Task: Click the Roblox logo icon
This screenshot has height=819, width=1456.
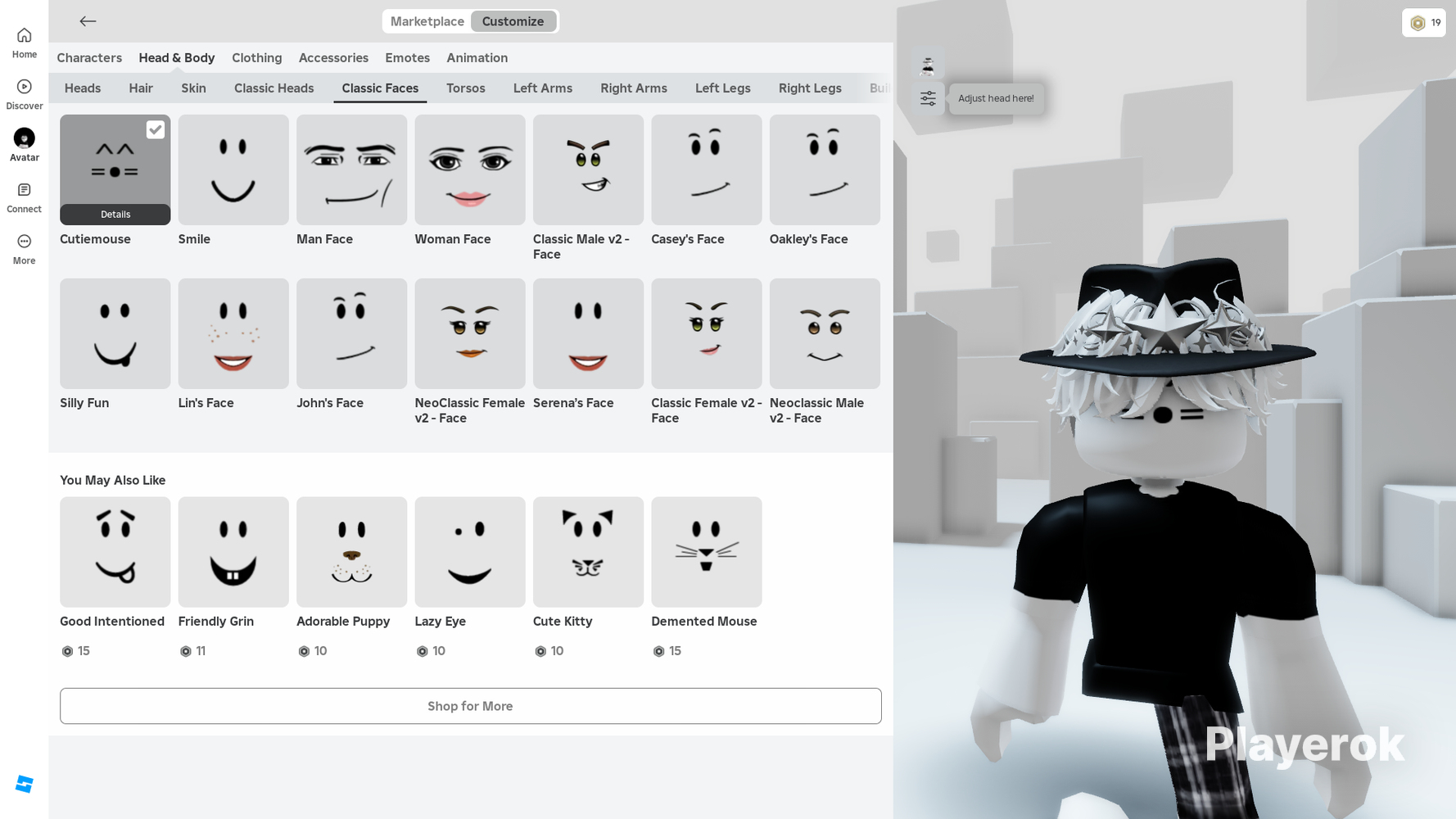Action: click(x=25, y=784)
